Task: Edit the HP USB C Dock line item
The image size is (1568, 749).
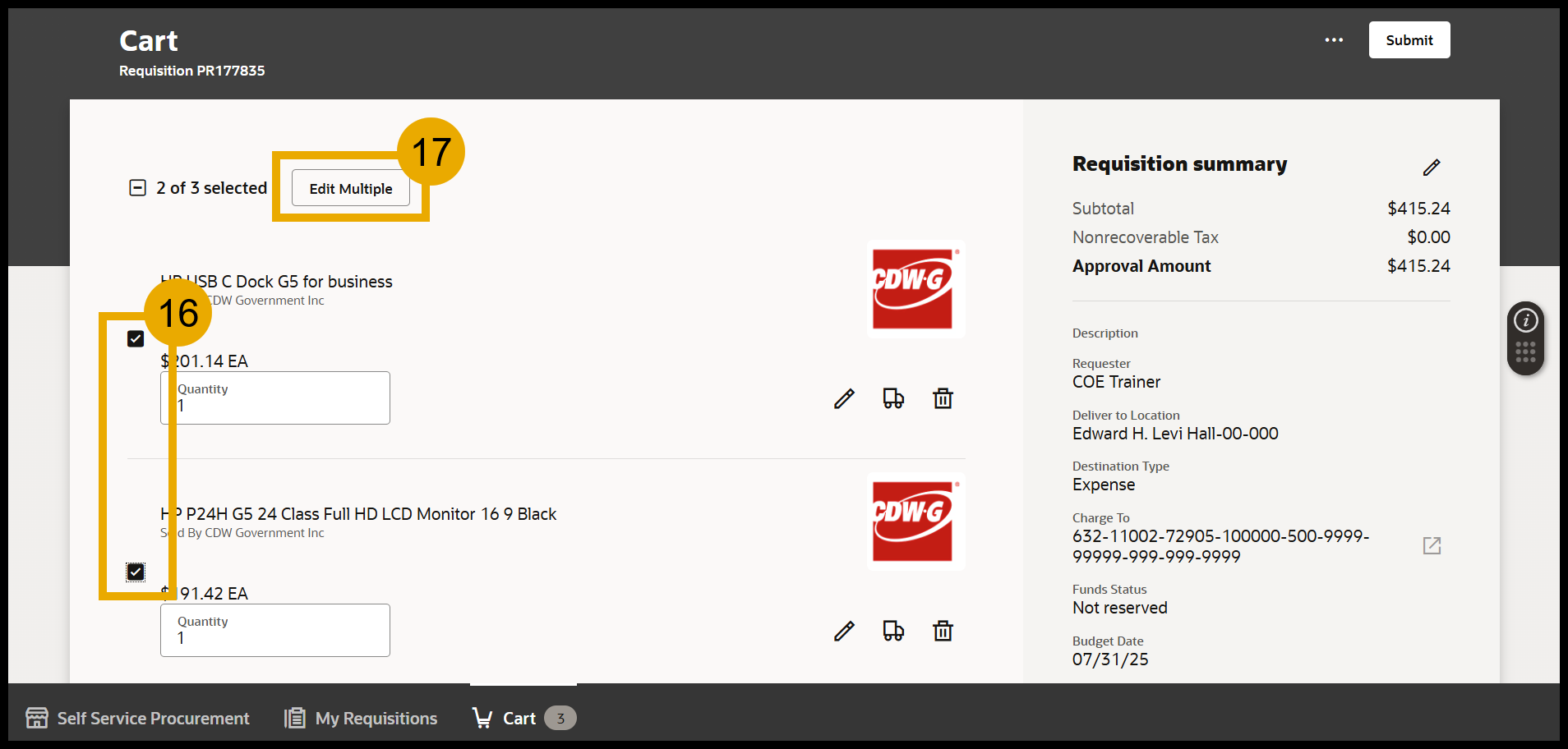Action: pyautogui.click(x=843, y=398)
